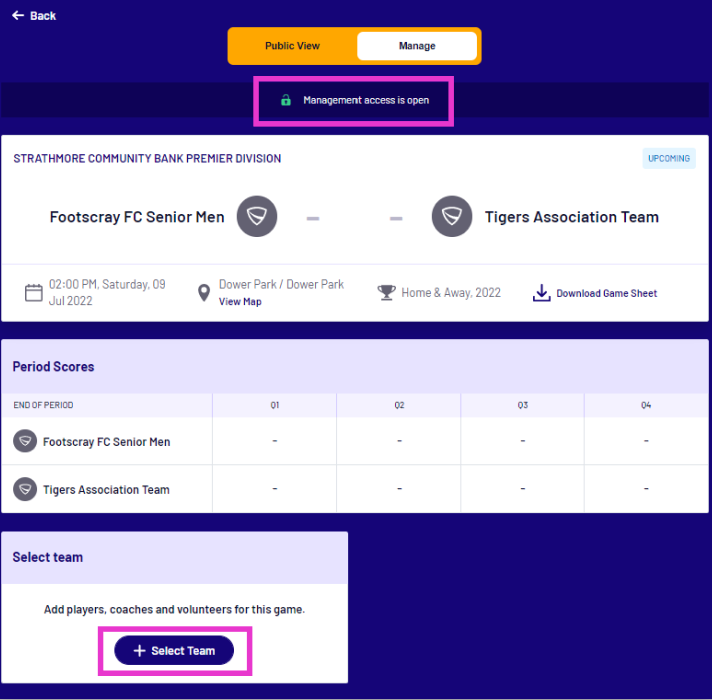Switch to Public View tab

[x=292, y=46]
